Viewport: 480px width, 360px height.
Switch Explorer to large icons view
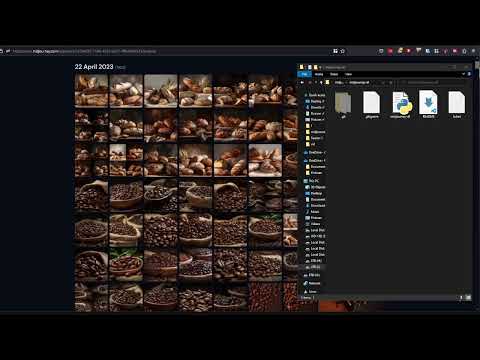468,297
